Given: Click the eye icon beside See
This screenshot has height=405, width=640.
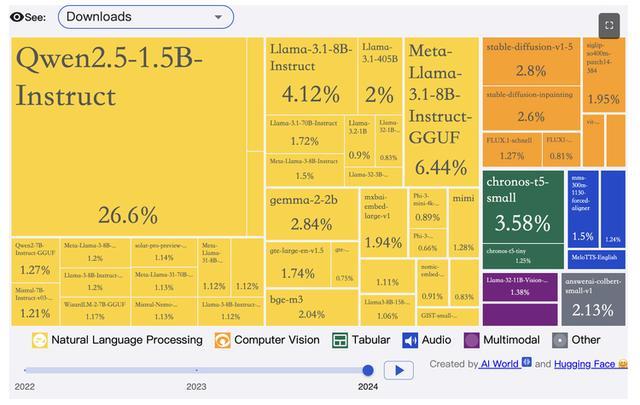Looking at the screenshot, I should [x=17, y=17].
